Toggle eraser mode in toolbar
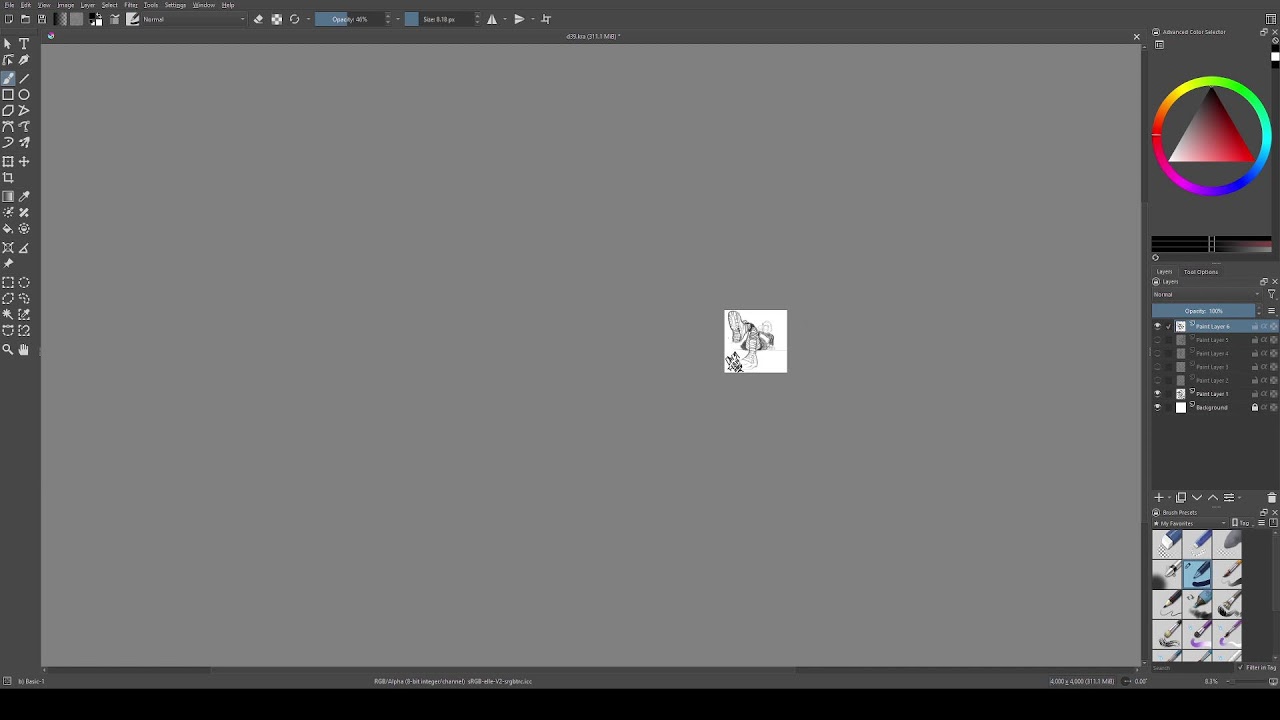 pos(258,19)
